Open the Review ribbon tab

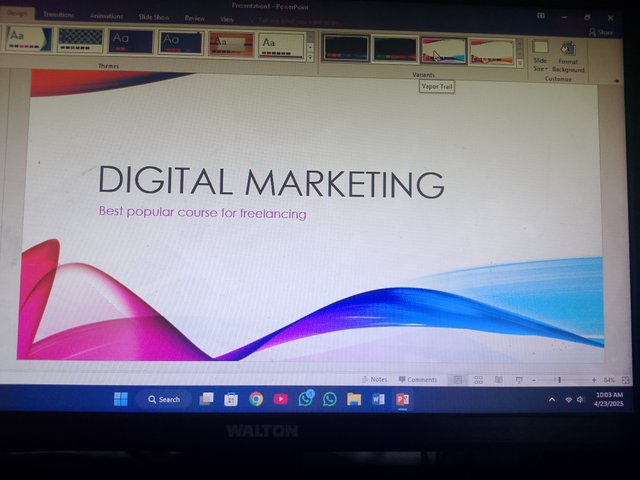click(194, 18)
